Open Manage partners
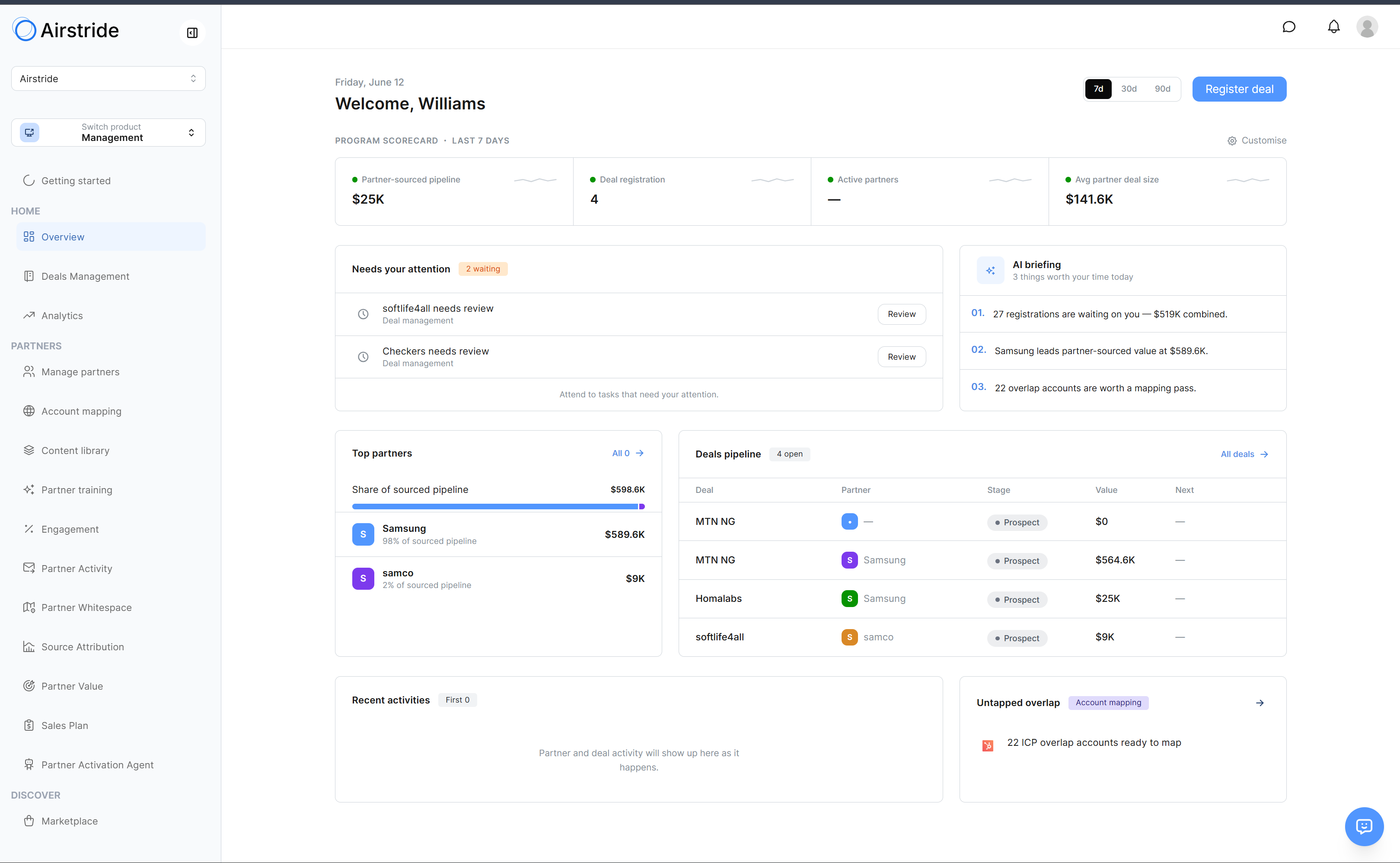This screenshot has width=1400, height=863. pos(111,371)
